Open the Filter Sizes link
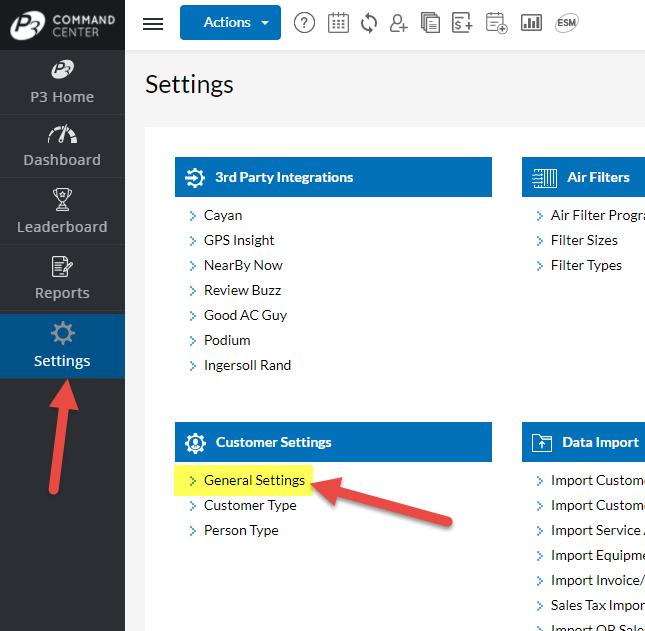 click(584, 241)
